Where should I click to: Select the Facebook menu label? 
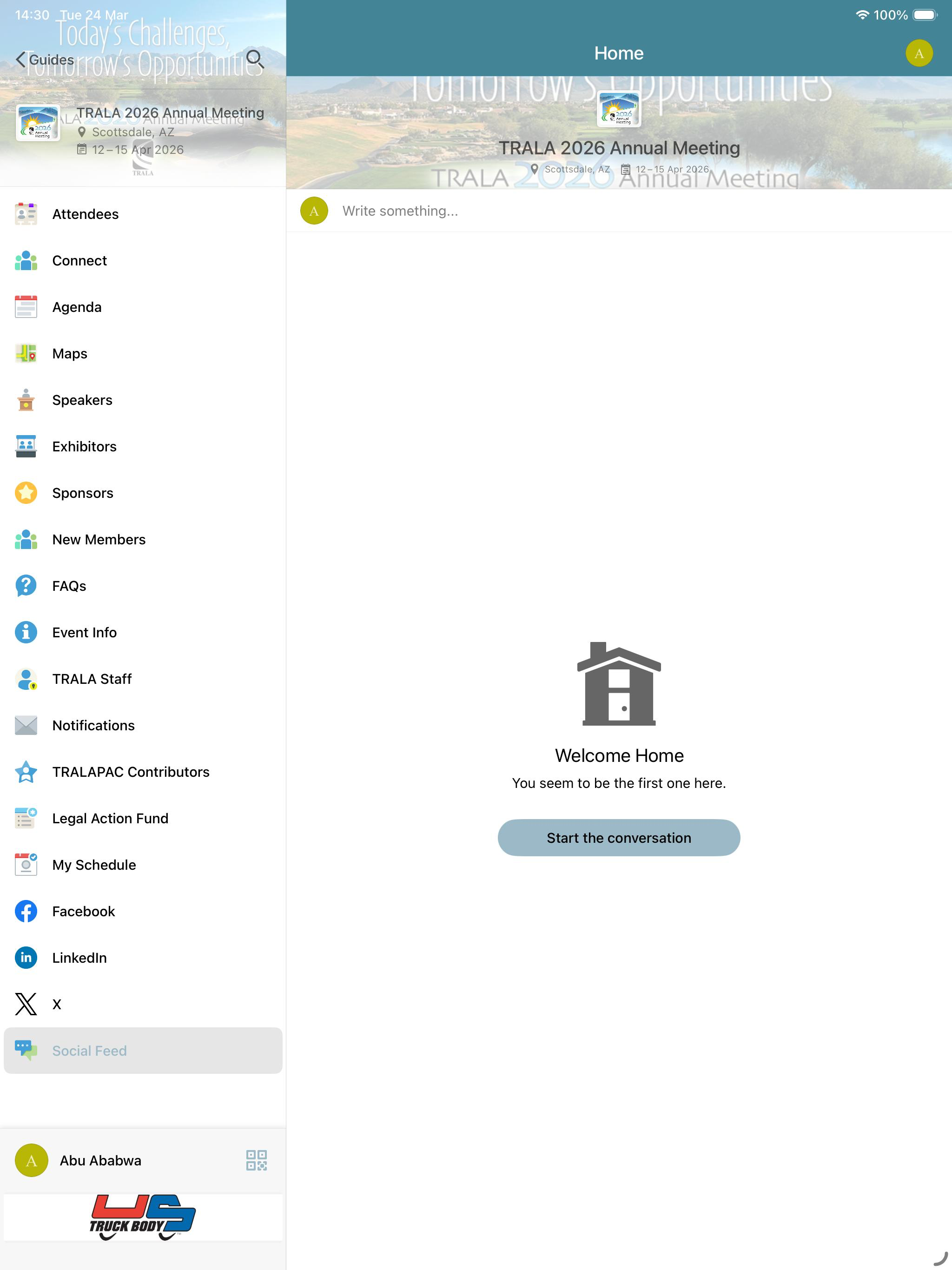83,912
